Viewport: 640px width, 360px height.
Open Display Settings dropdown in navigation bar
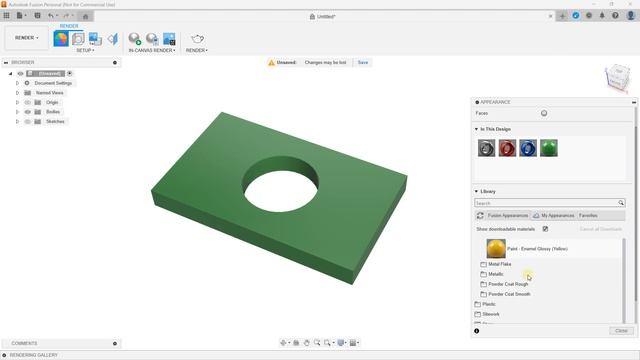342,343
